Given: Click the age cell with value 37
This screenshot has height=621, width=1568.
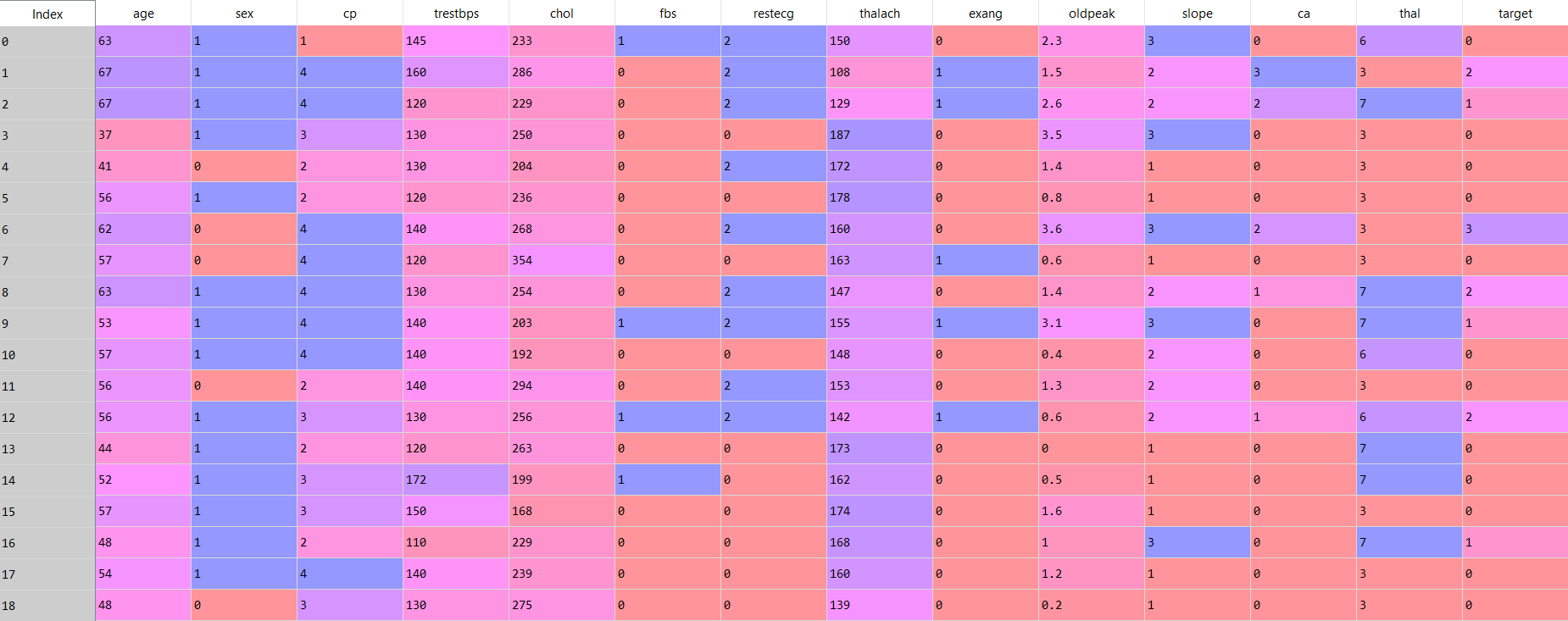Looking at the screenshot, I should click(x=143, y=135).
